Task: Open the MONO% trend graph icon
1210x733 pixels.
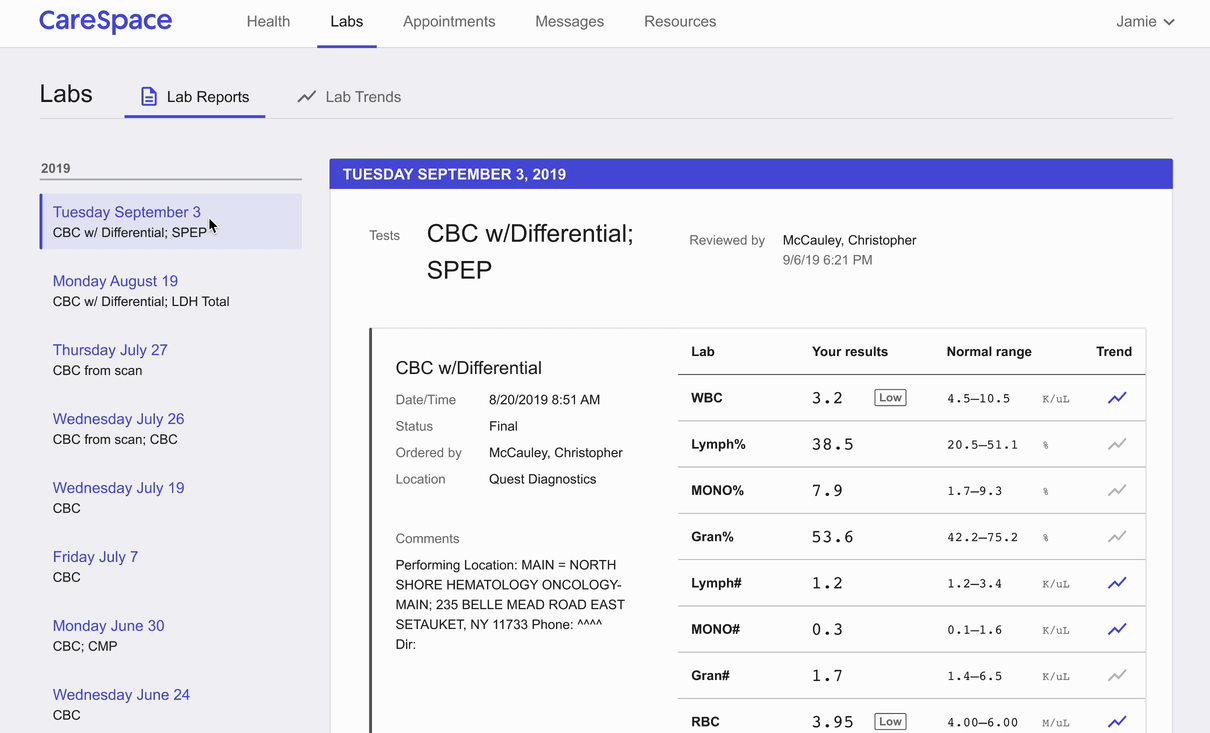Action: 1117,490
